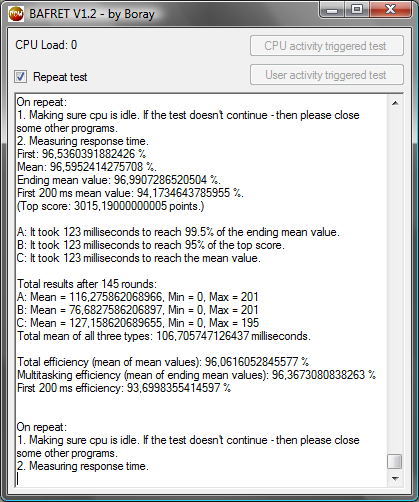Screen dimensions: 419x502
Task: Close the BAFRET window
Action: pos(390,10)
